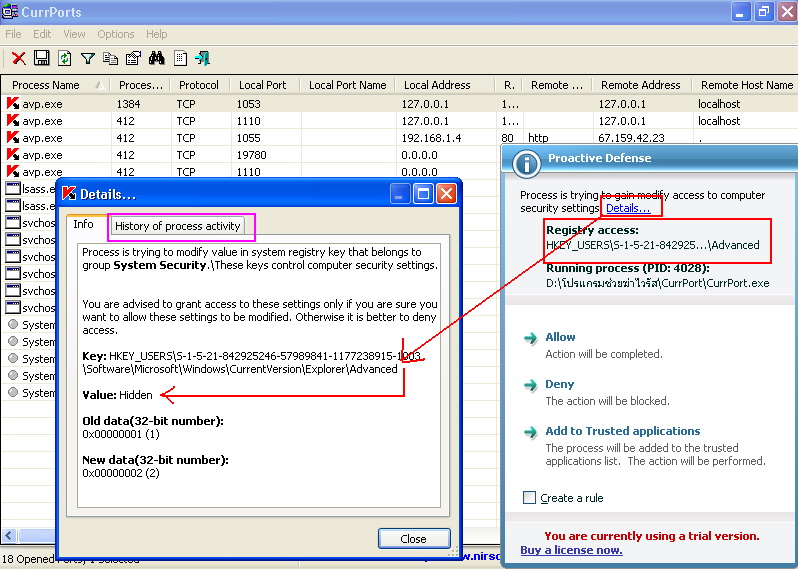
Task: Sort by Process ID column header
Action: [140, 85]
